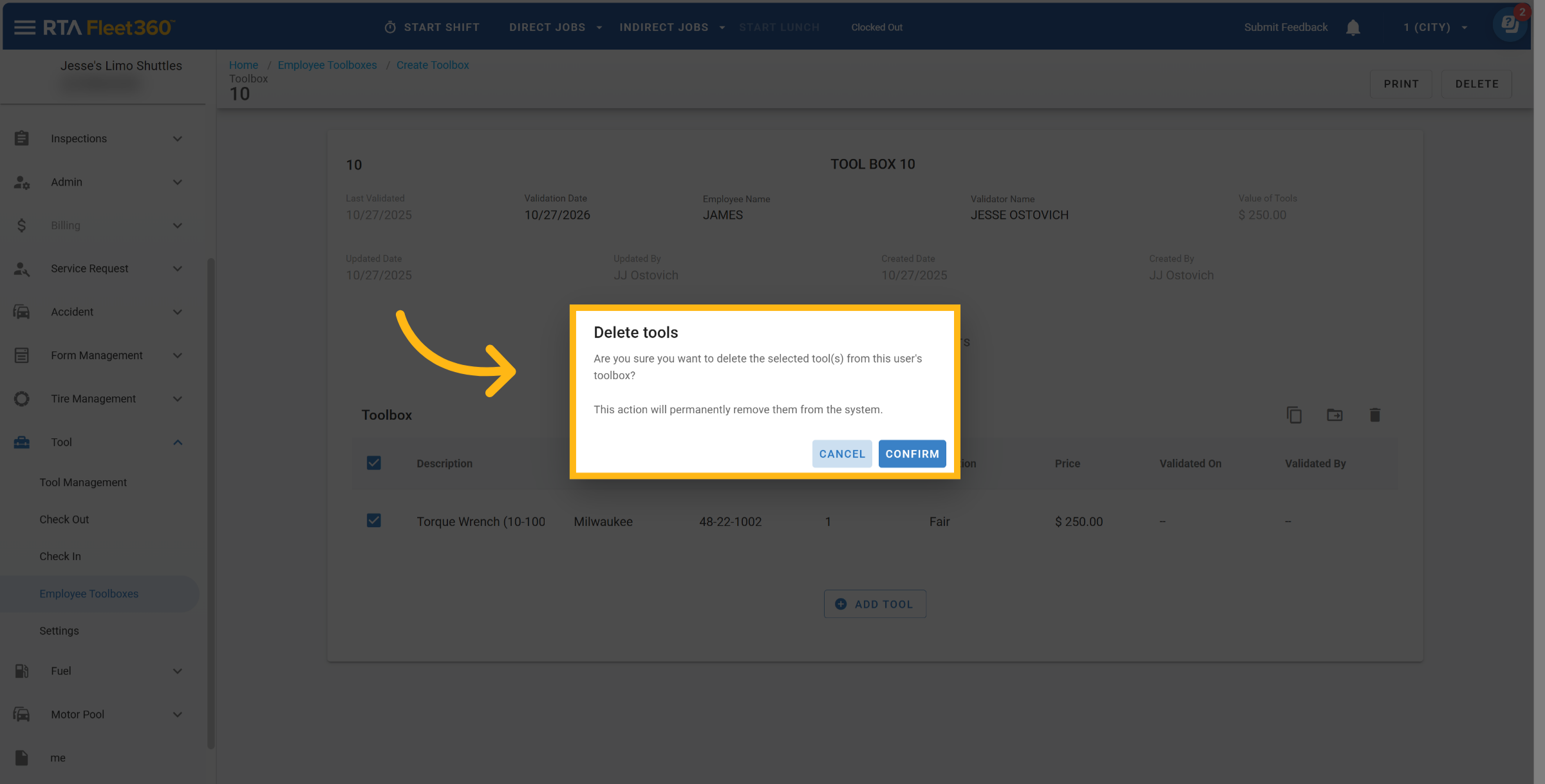1545x784 pixels.
Task: Open the Check Out submenu item
Action: tap(64, 519)
